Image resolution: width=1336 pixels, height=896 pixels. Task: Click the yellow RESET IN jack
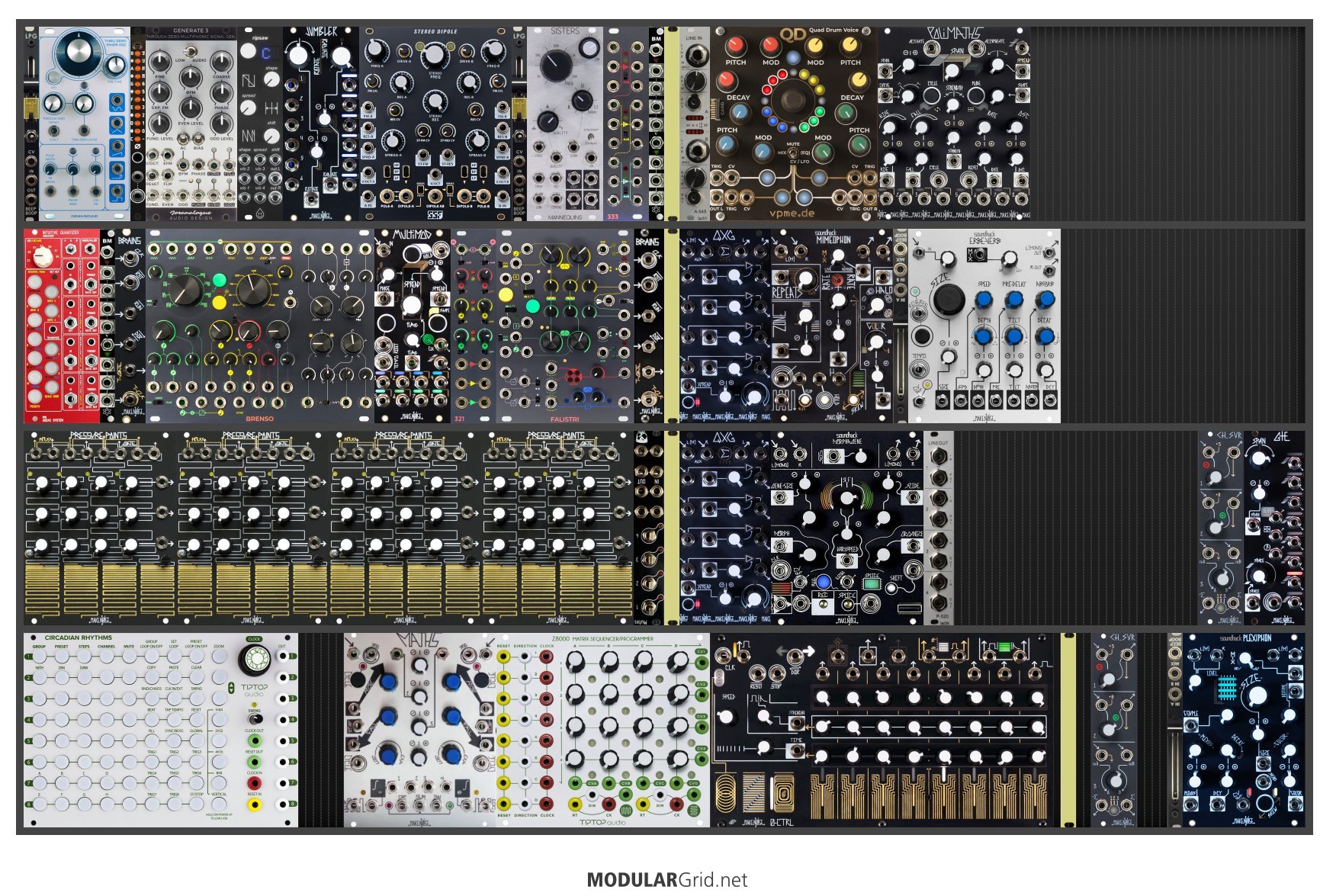tap(255, 804)
